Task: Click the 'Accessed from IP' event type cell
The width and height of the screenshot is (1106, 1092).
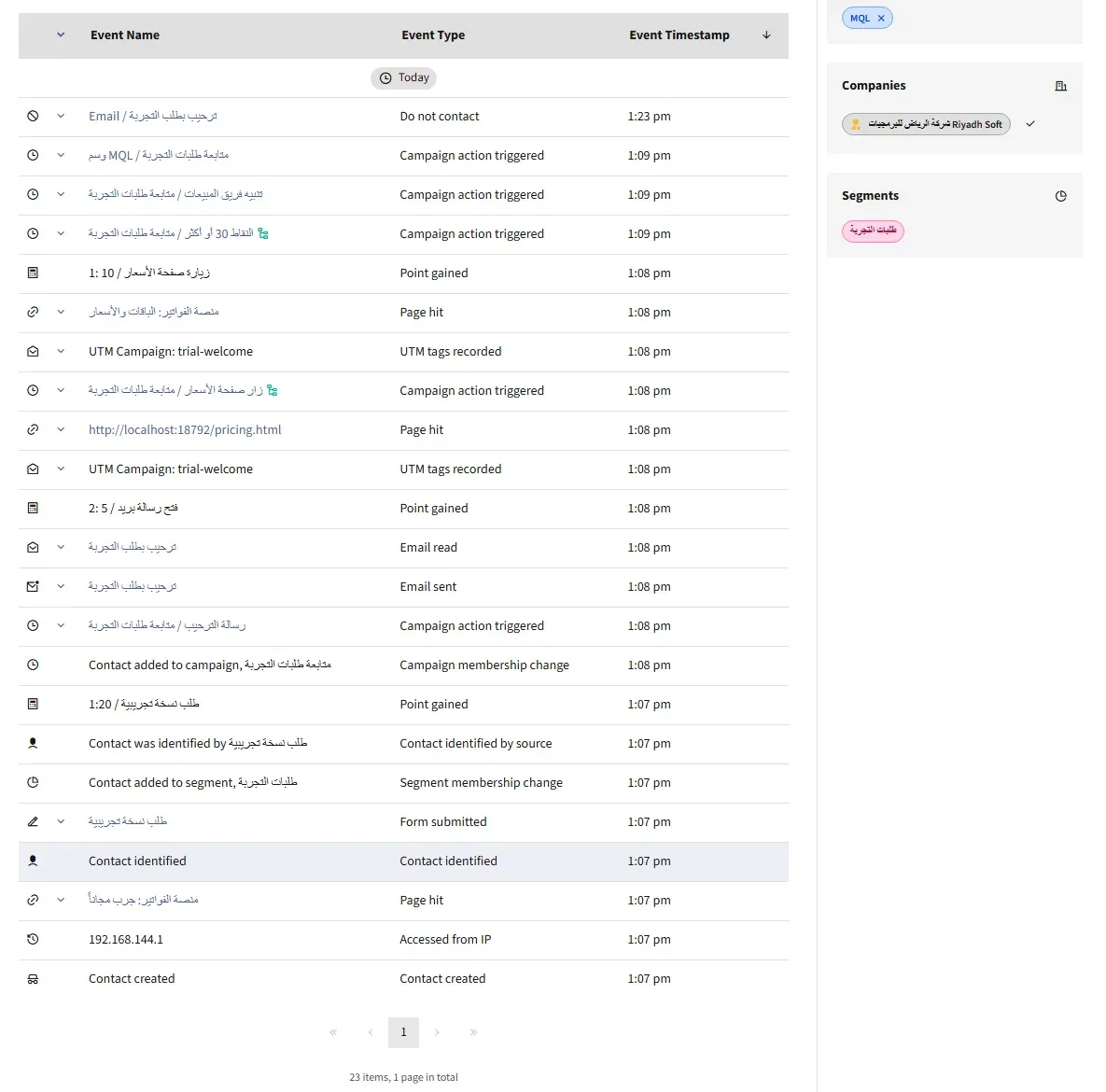Action: click(x=445, y=939)
